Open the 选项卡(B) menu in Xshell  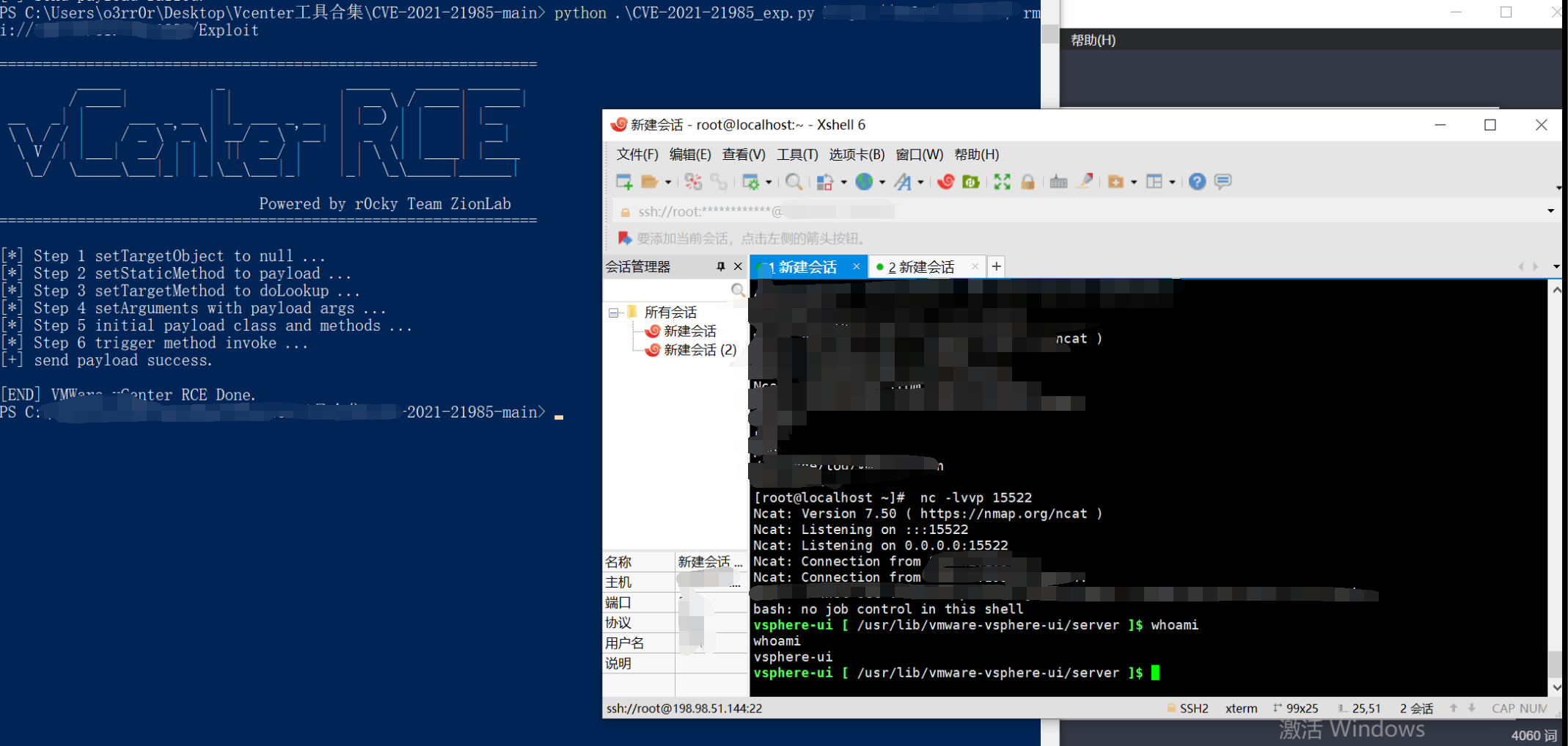tap(857, 155)
